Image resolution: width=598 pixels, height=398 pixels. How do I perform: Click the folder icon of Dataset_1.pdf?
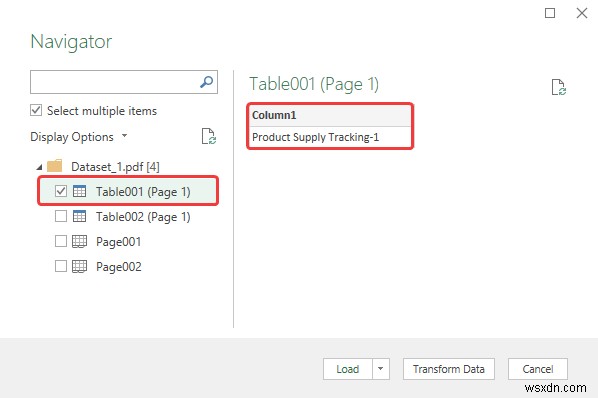click(55, 166)
